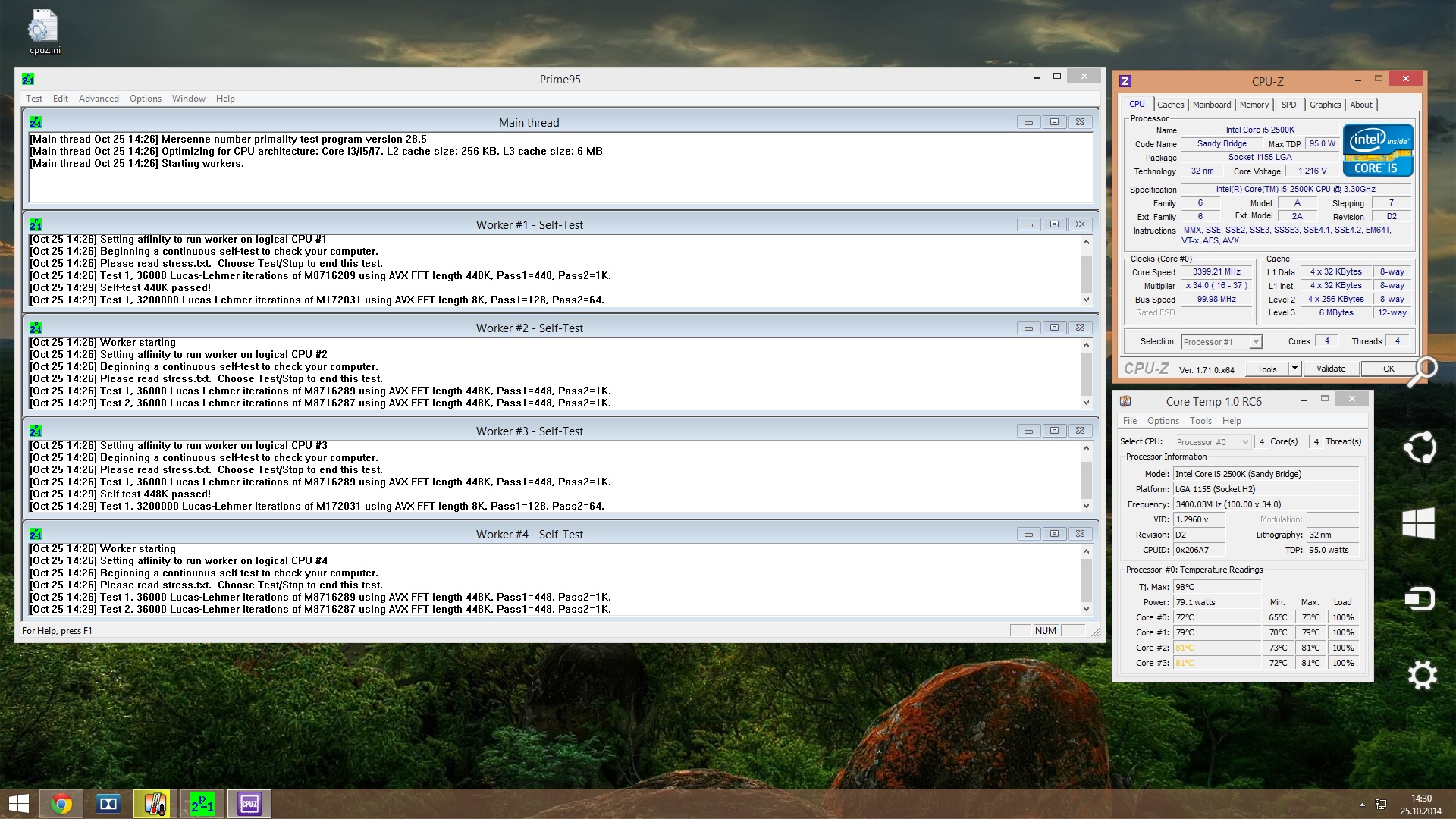1456x819 pixels.
Task: Open the Settings gear charm
Action: (x=1422, y=675)
